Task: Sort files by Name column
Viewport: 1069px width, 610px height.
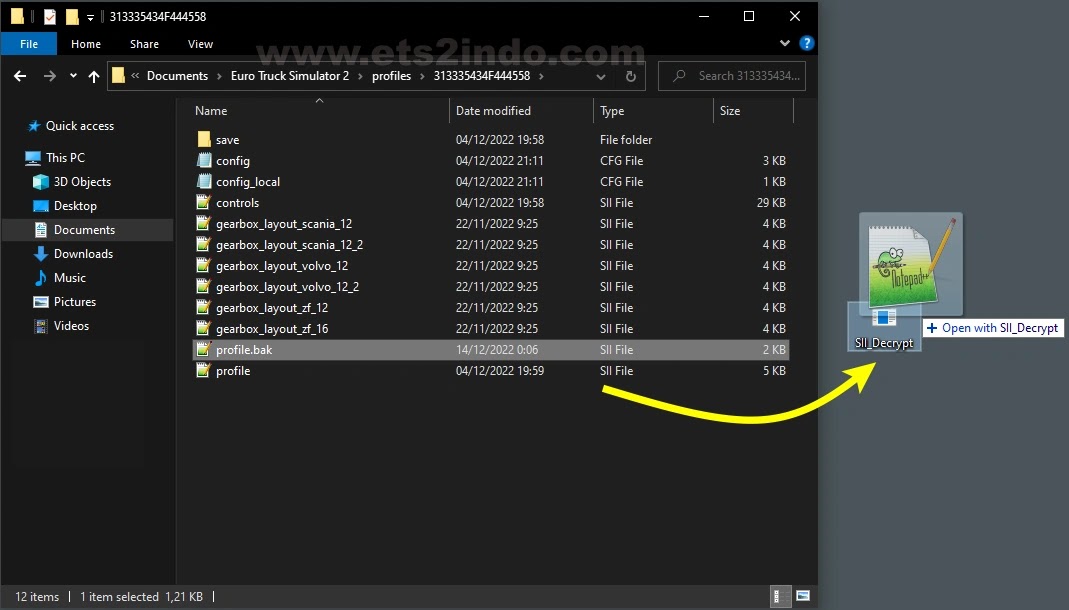Action: coord(211,110)
